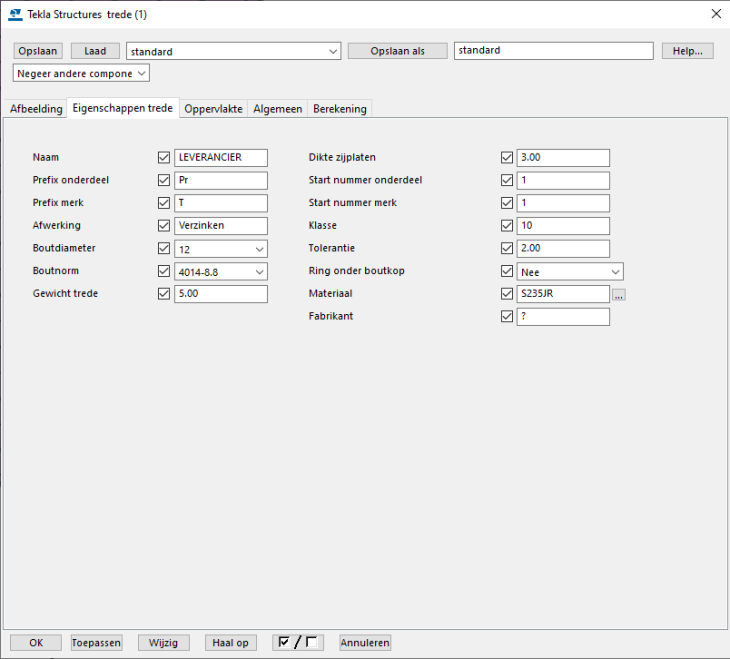Click the Afwerking field with Verzinken
The width and height of the screenshot is (730, 659).
coord(221,225)
